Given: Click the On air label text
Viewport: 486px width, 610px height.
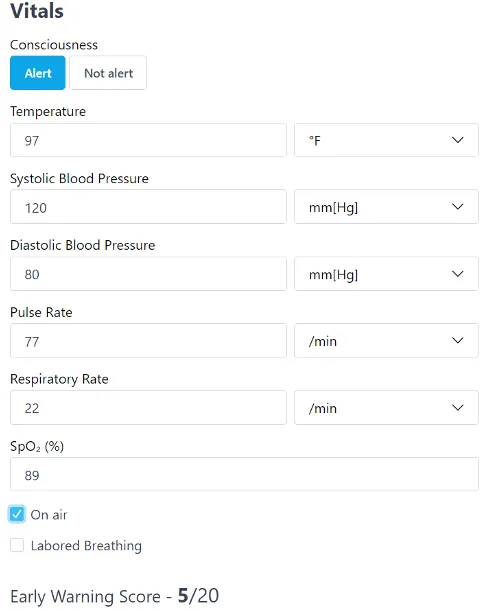Looking at the screenshot, I should click(49, 515).
